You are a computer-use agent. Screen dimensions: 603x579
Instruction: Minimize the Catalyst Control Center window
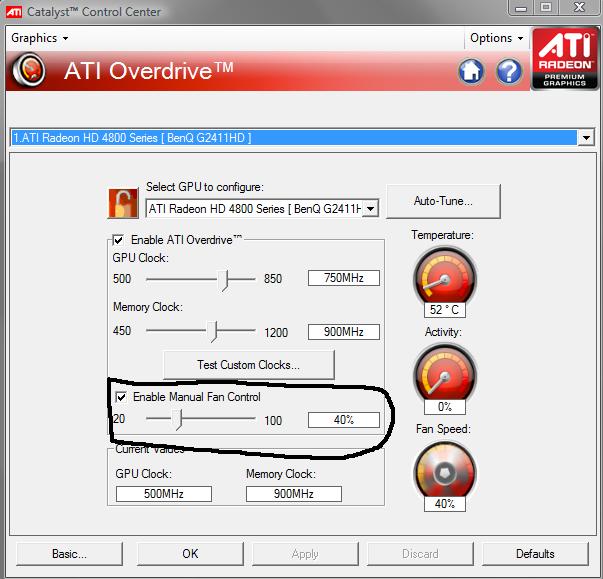(x=521, y=8)
